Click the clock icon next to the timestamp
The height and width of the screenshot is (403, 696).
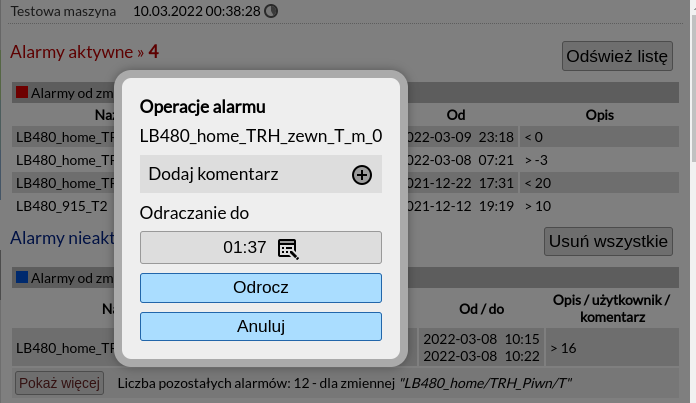point(271,11)
